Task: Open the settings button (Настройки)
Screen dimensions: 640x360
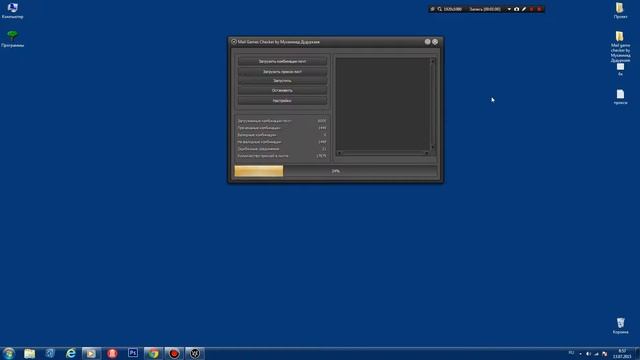Action: (x=282, y=100)
